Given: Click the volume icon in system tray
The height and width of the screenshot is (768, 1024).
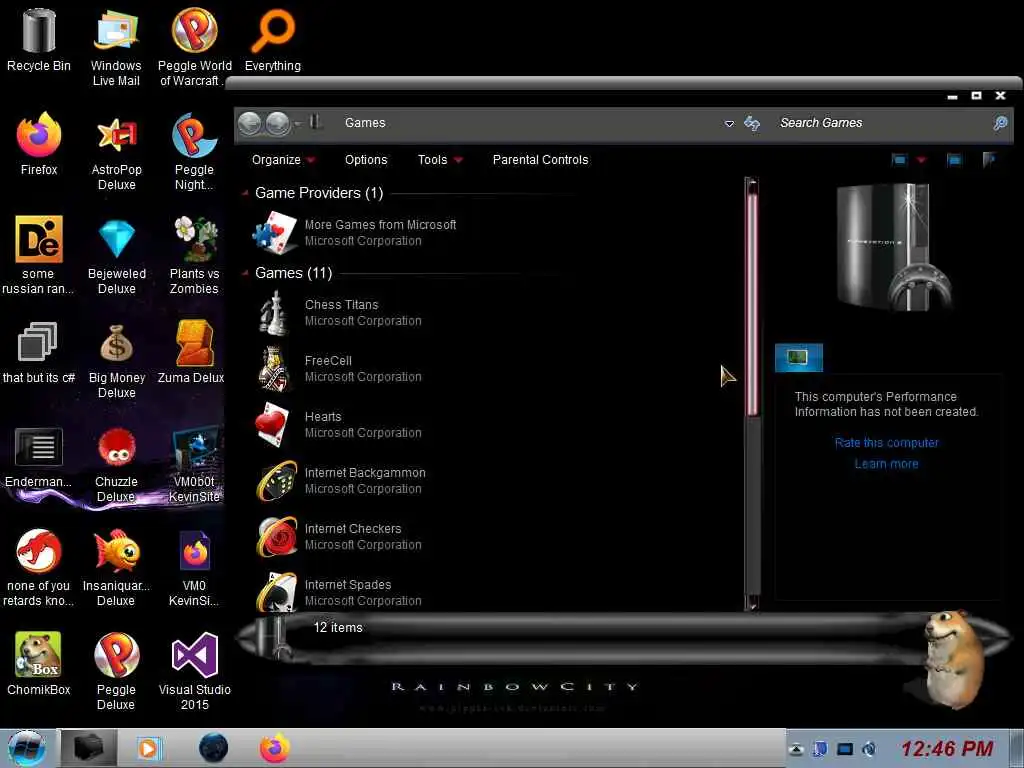Looking at the screenshot, I should click(x=869, y=749).
